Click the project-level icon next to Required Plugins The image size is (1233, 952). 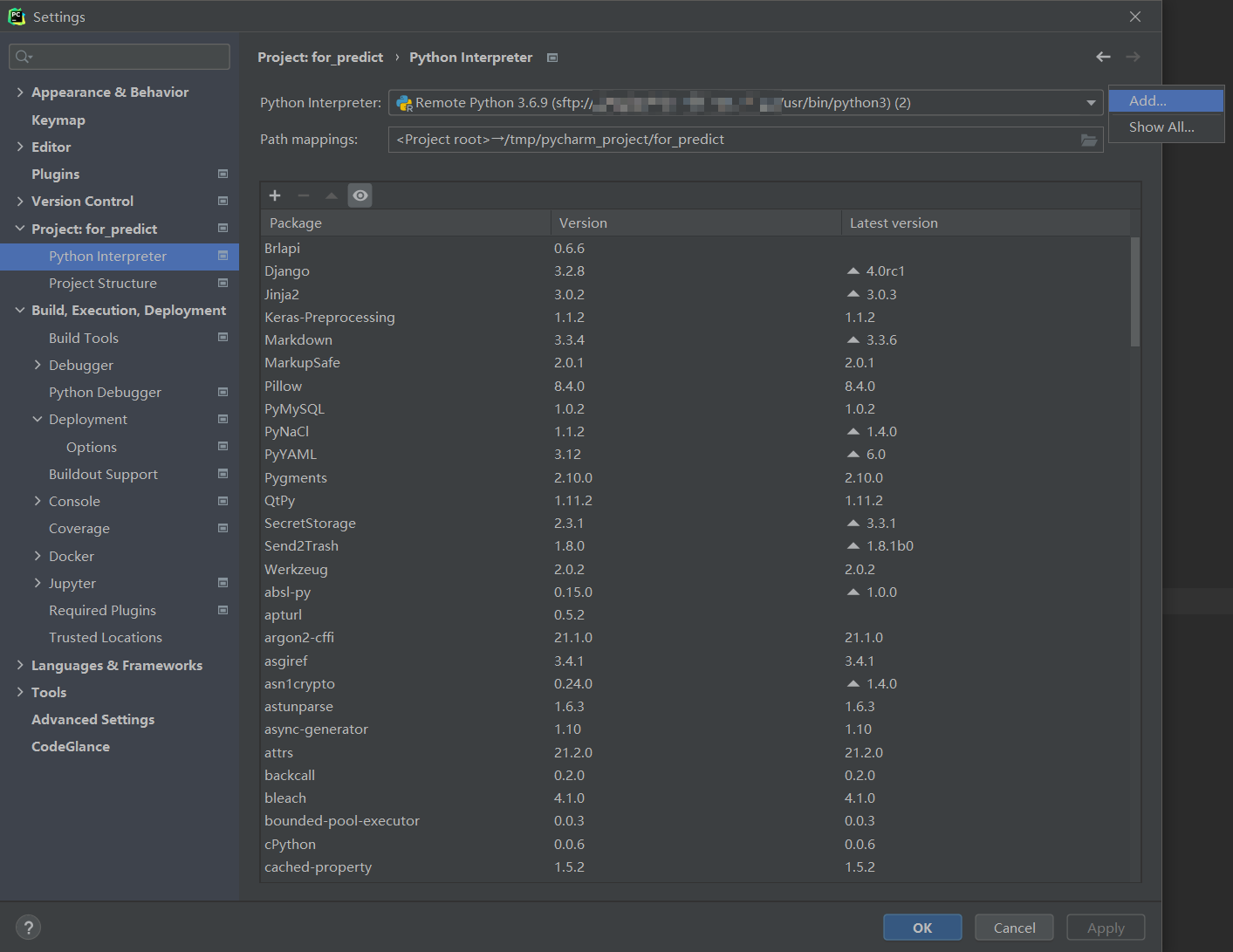[x=223, y=610]
